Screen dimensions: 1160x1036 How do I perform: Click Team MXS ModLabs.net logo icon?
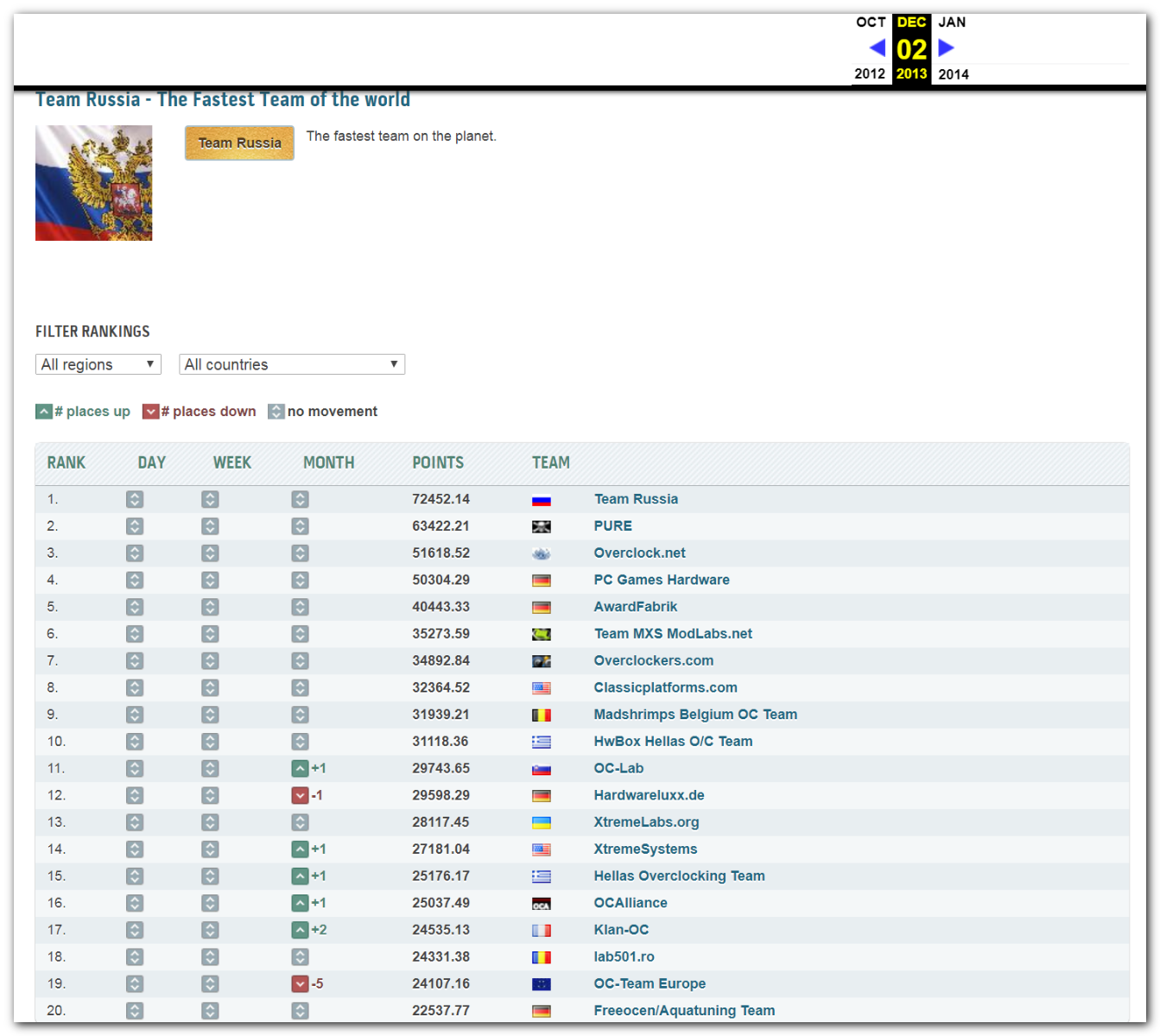tap(542, 635)
